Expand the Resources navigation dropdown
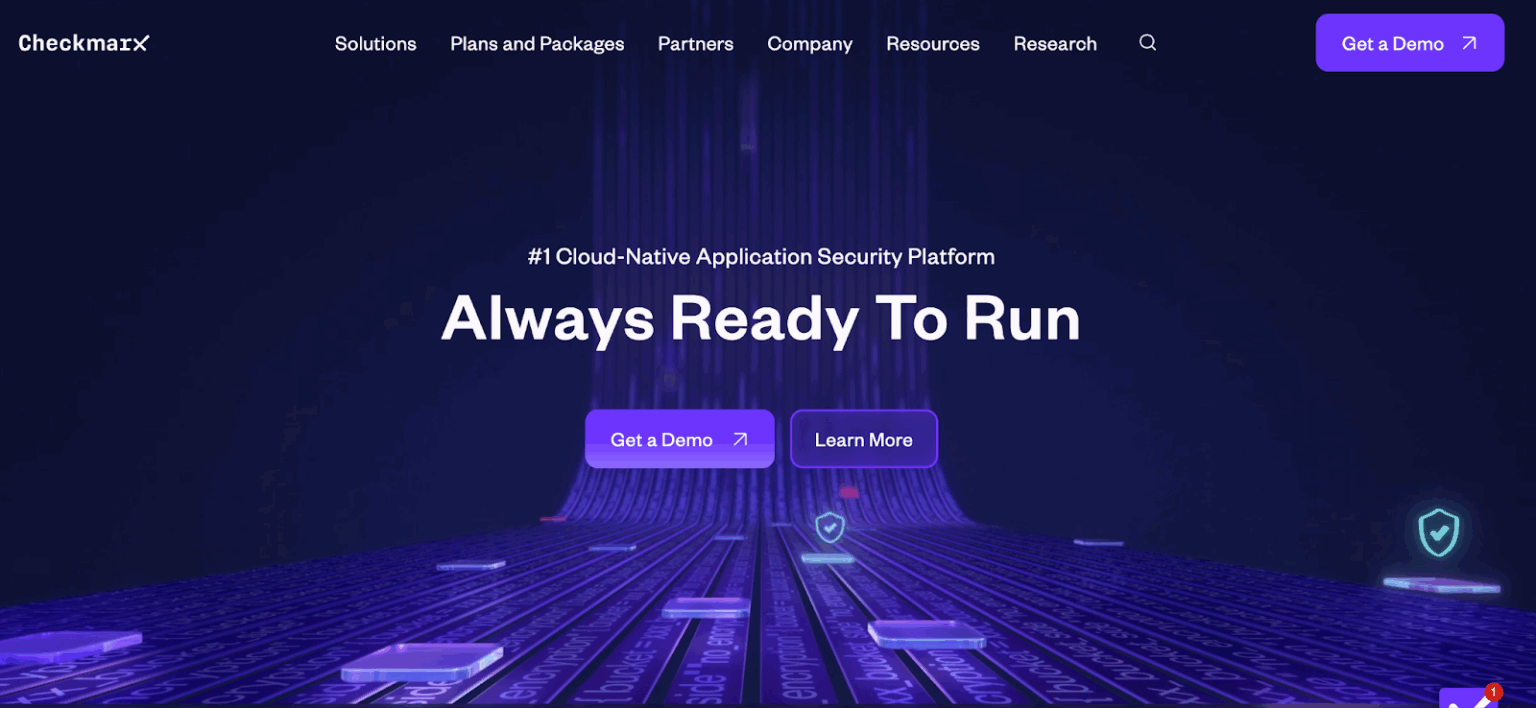The image size is (1536, 708). click(932, 44)
